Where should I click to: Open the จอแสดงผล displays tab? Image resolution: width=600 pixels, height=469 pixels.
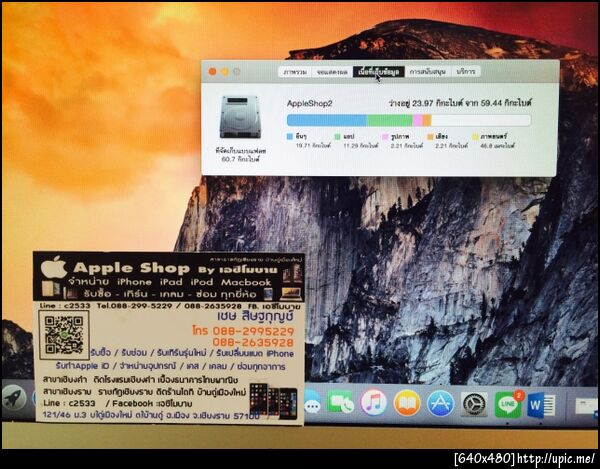click(x=332, y=72)
